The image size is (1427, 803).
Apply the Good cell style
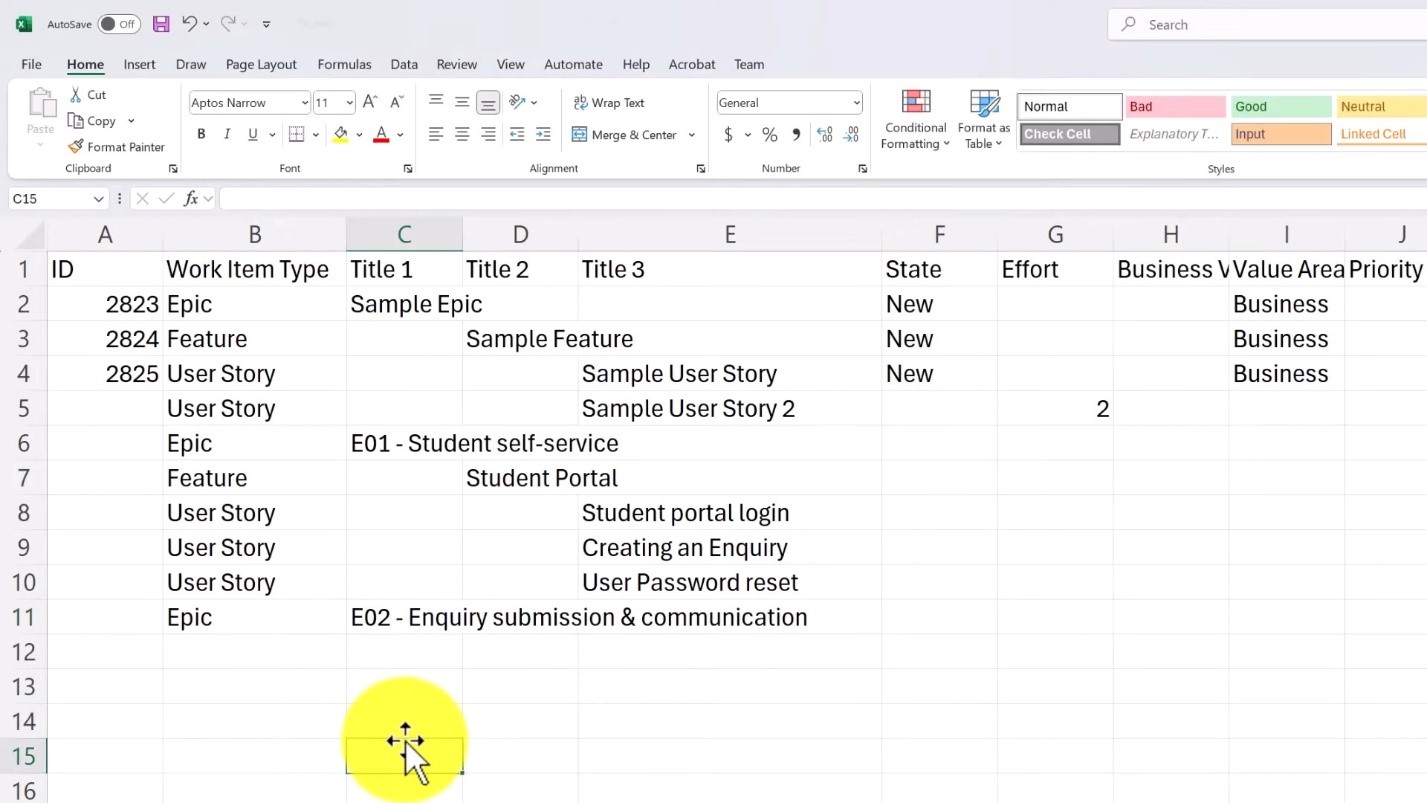click(x=1280, y=105)
